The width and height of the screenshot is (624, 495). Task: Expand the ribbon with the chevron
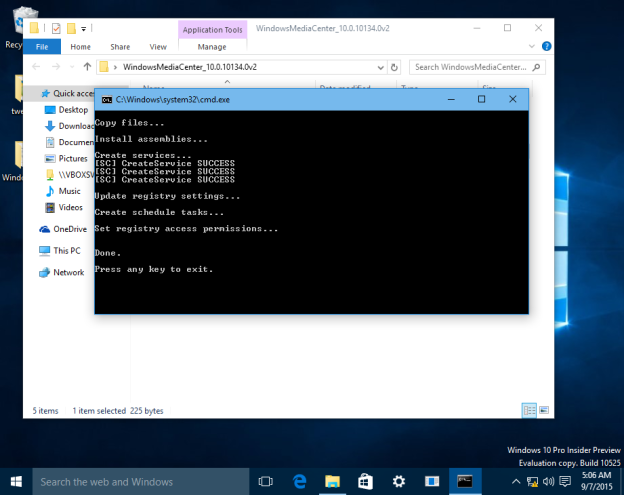[532, 46]
